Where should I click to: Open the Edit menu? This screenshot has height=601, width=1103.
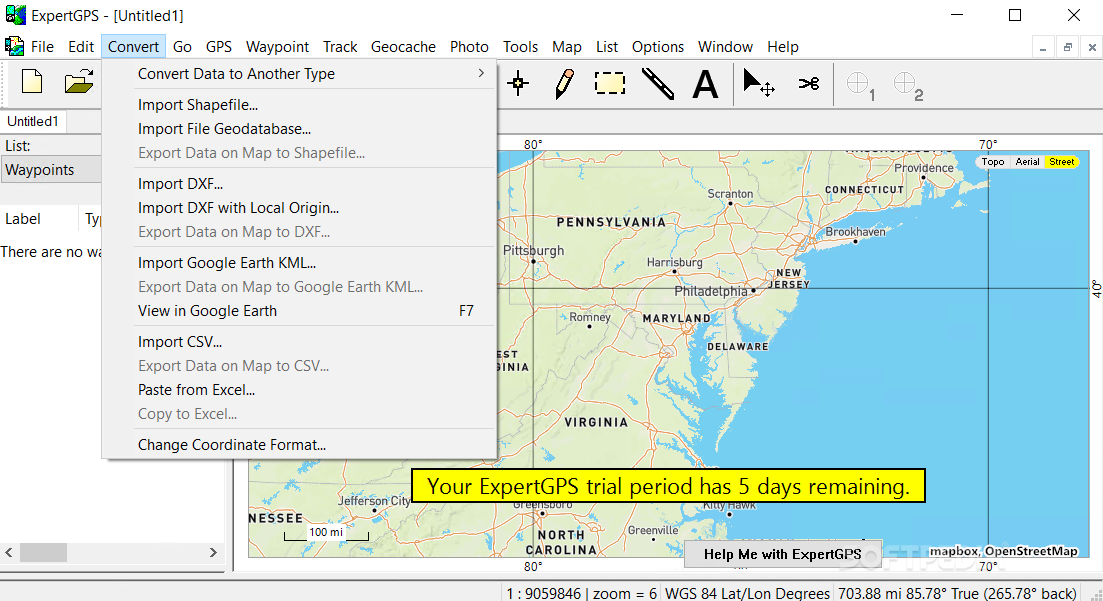81,46
